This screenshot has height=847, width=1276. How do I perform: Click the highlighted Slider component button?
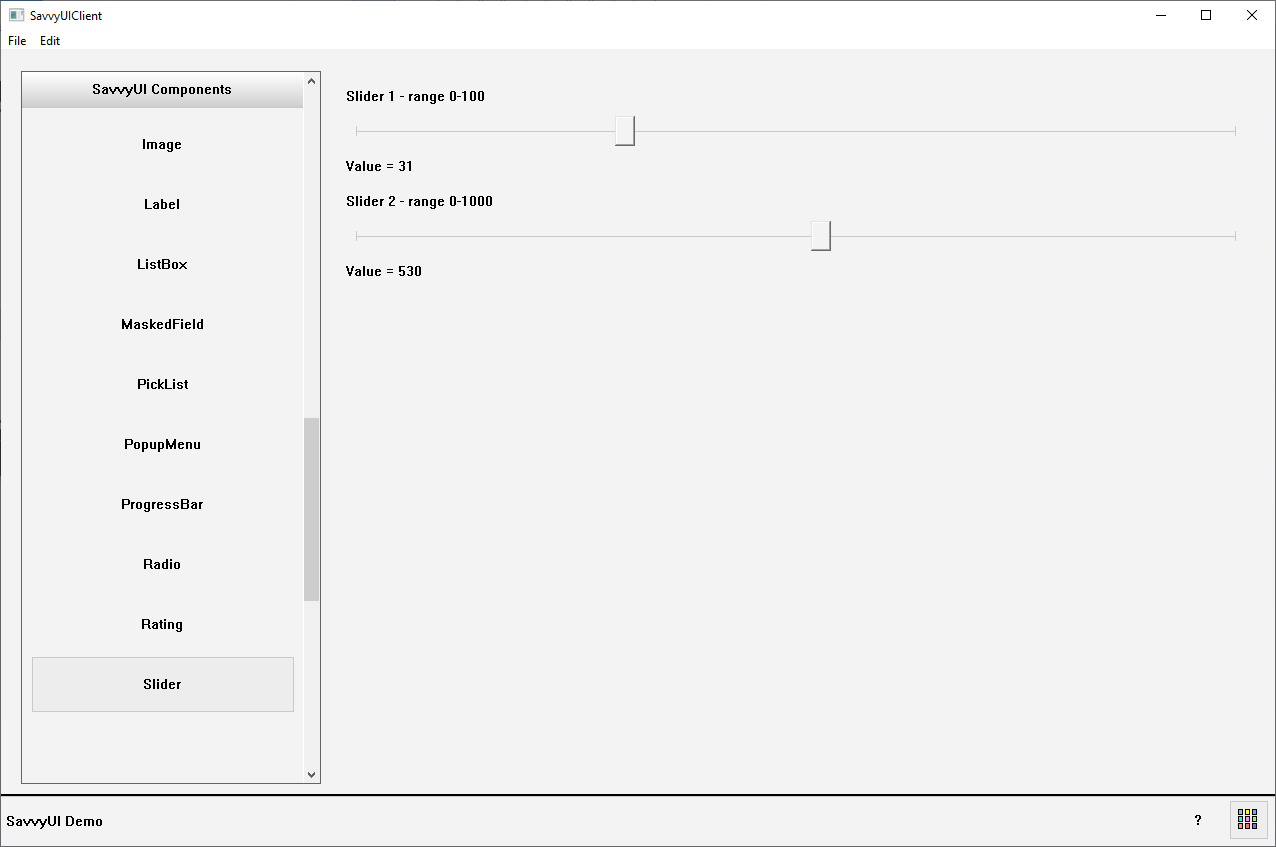coord(162,685)
